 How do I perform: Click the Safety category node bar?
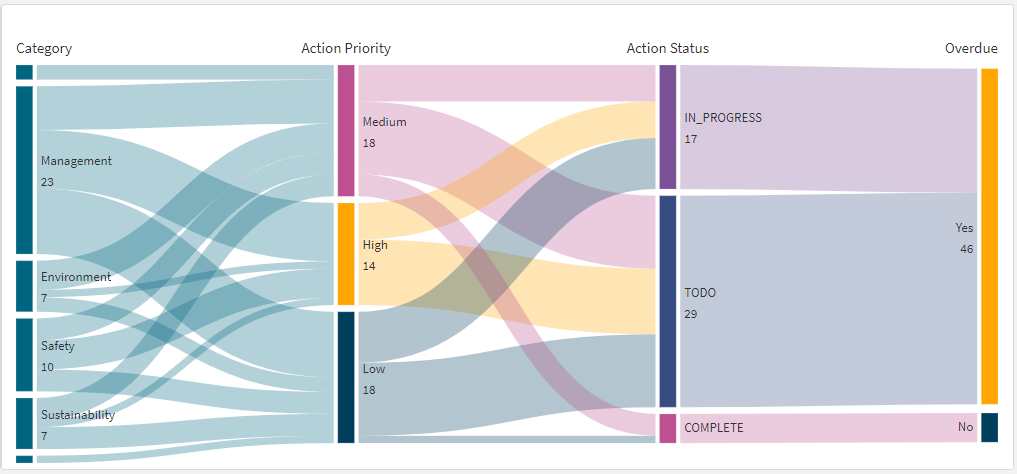(x=25, y=354)
